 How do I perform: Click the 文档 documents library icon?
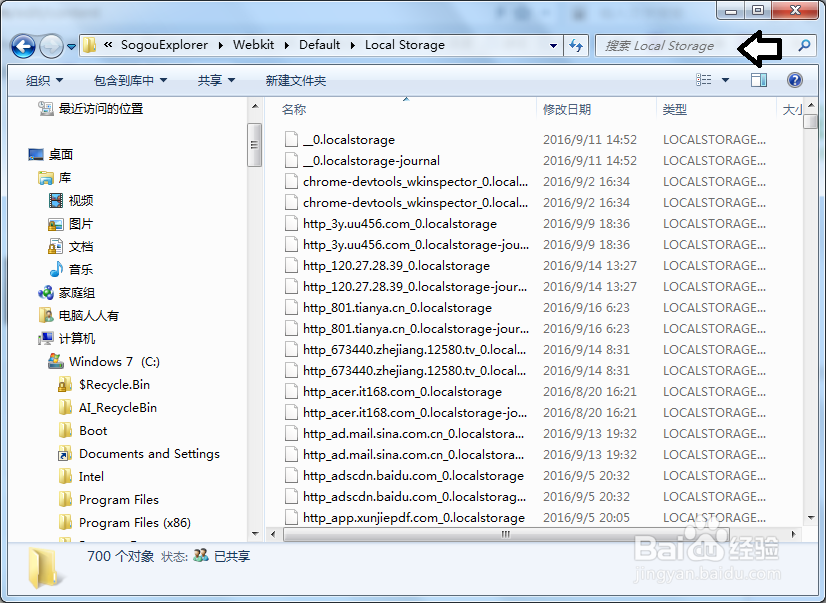[x=56, y=246]
